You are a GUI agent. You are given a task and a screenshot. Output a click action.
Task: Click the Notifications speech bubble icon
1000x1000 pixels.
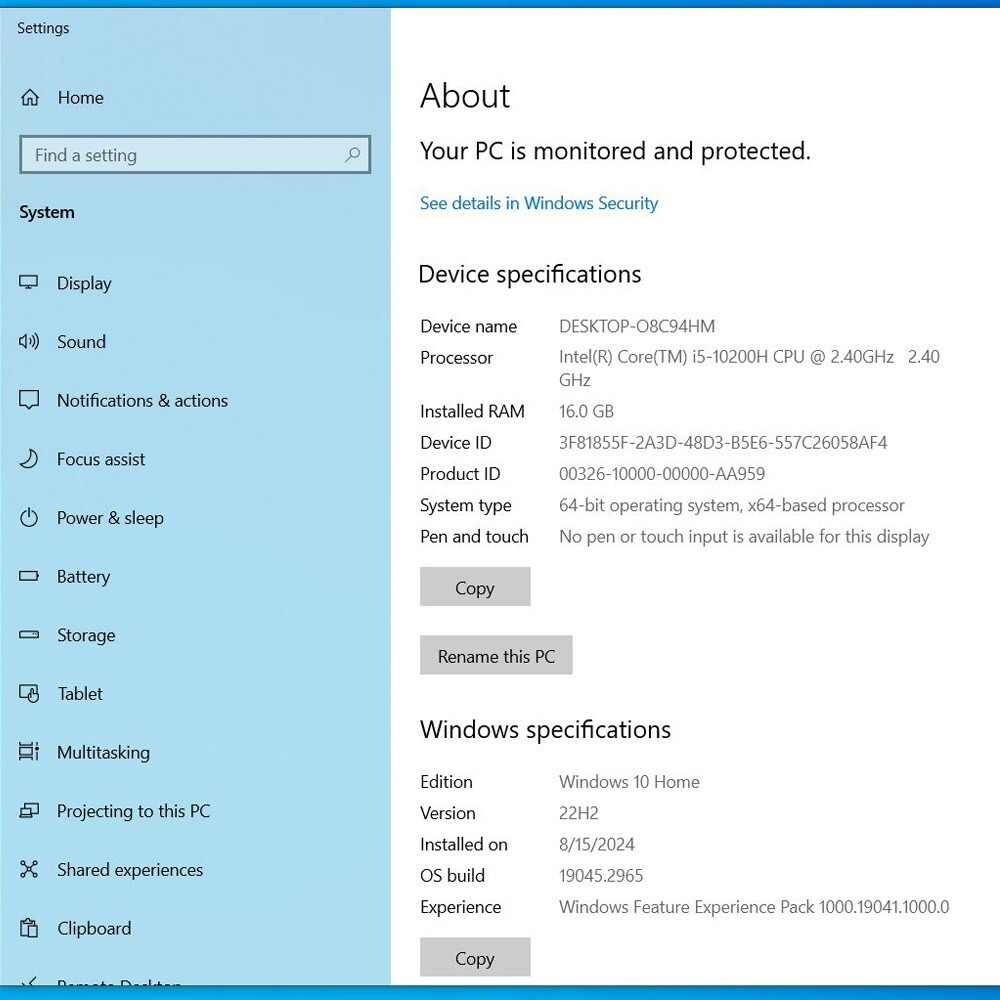[29, 400]
